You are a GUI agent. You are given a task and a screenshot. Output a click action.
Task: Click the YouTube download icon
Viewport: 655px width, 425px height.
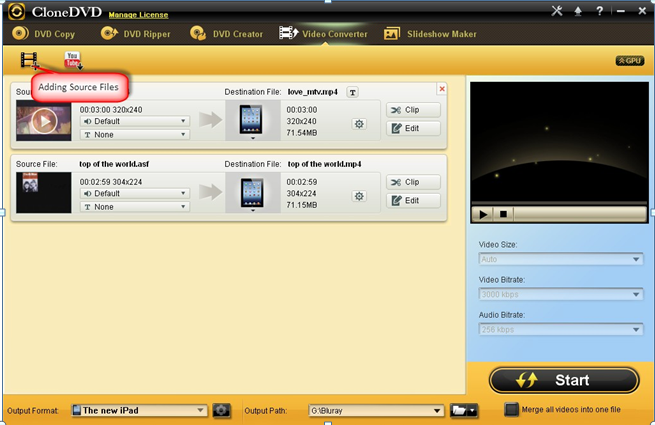(x=73, y=60)
